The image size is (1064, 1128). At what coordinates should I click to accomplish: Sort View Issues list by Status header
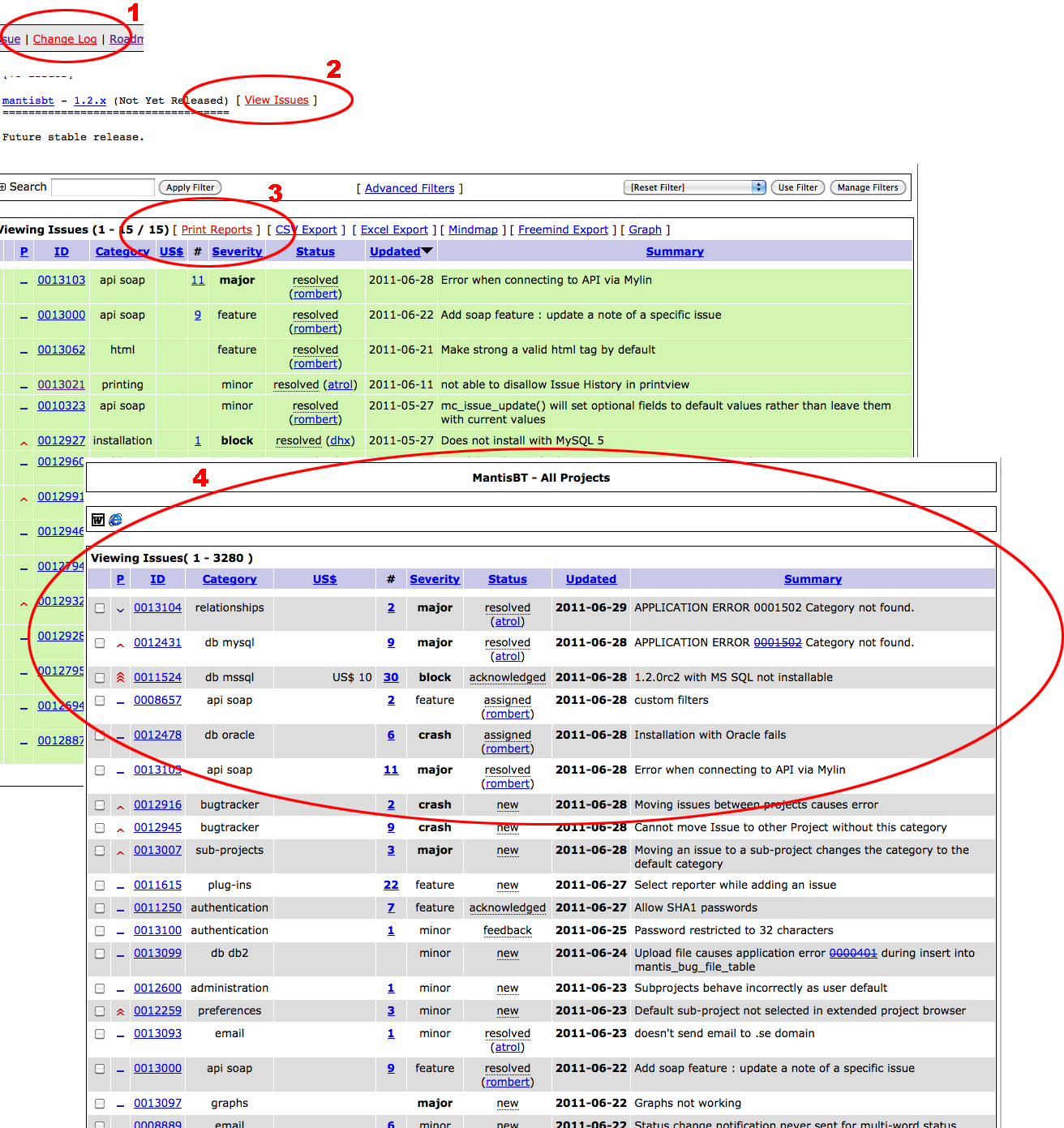pos(315,251)
